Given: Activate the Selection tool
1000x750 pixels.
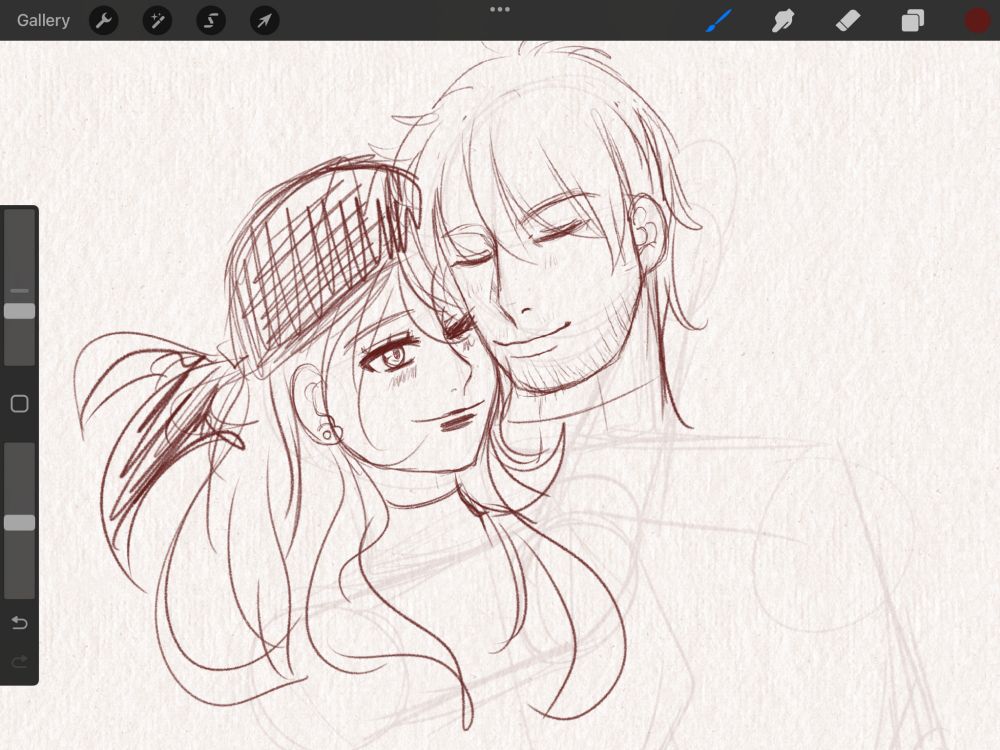Looking at the screenshot, I should pyautogui.click(x=210, y=20).
